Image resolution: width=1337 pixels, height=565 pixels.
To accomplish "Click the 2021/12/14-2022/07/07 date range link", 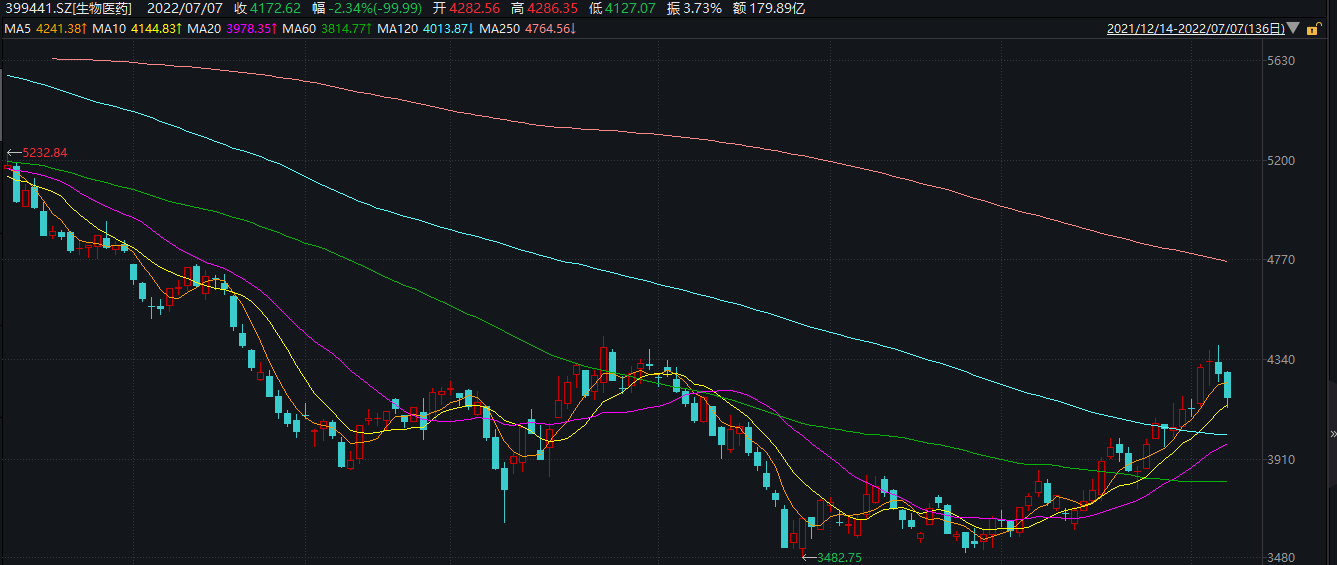I will coord(1195,29).
